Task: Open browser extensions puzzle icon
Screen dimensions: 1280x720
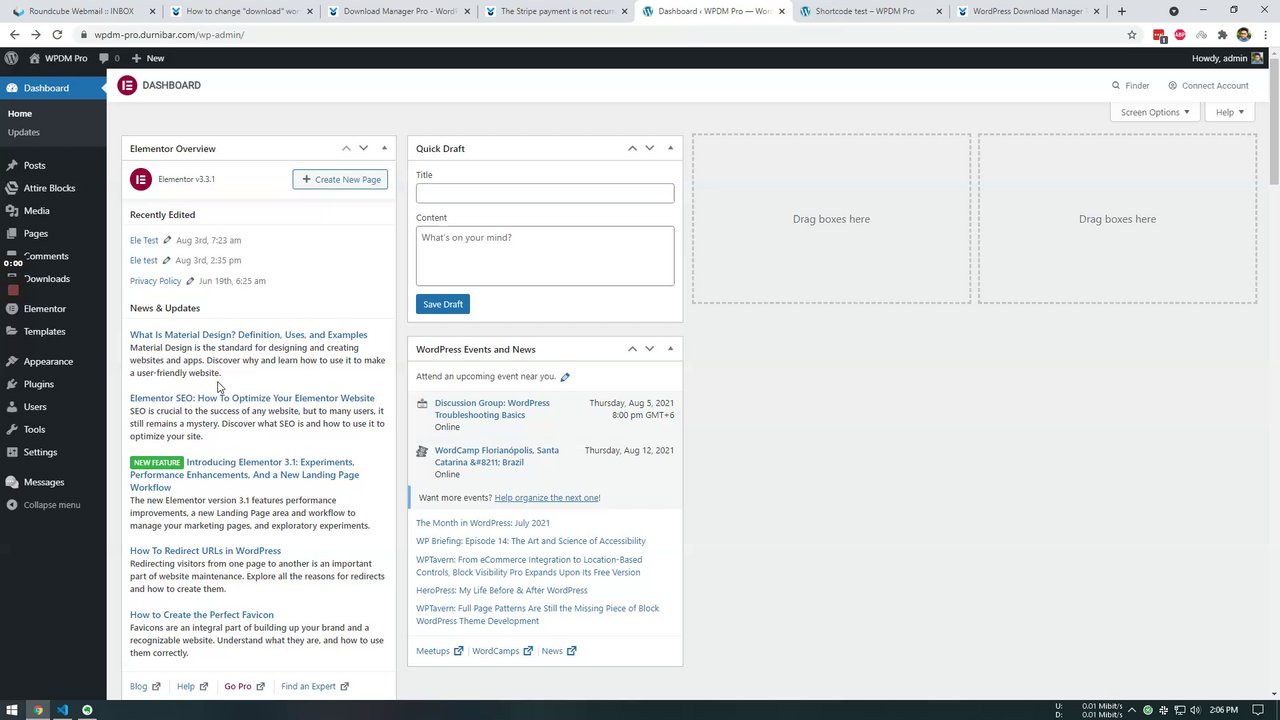Action: (x=1222, y=34)
